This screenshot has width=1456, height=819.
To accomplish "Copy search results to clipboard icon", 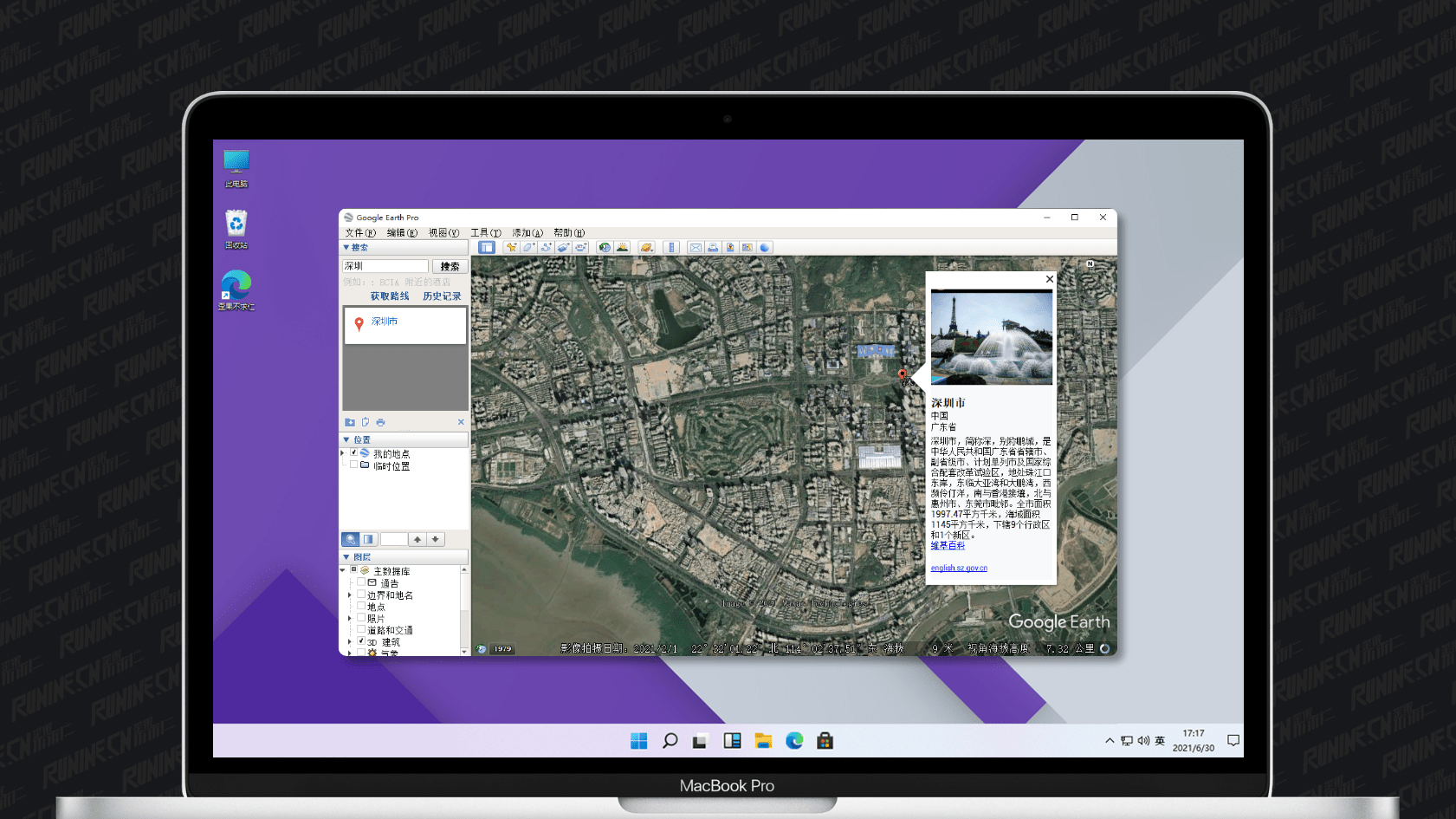I will click(x=366, y=422).
